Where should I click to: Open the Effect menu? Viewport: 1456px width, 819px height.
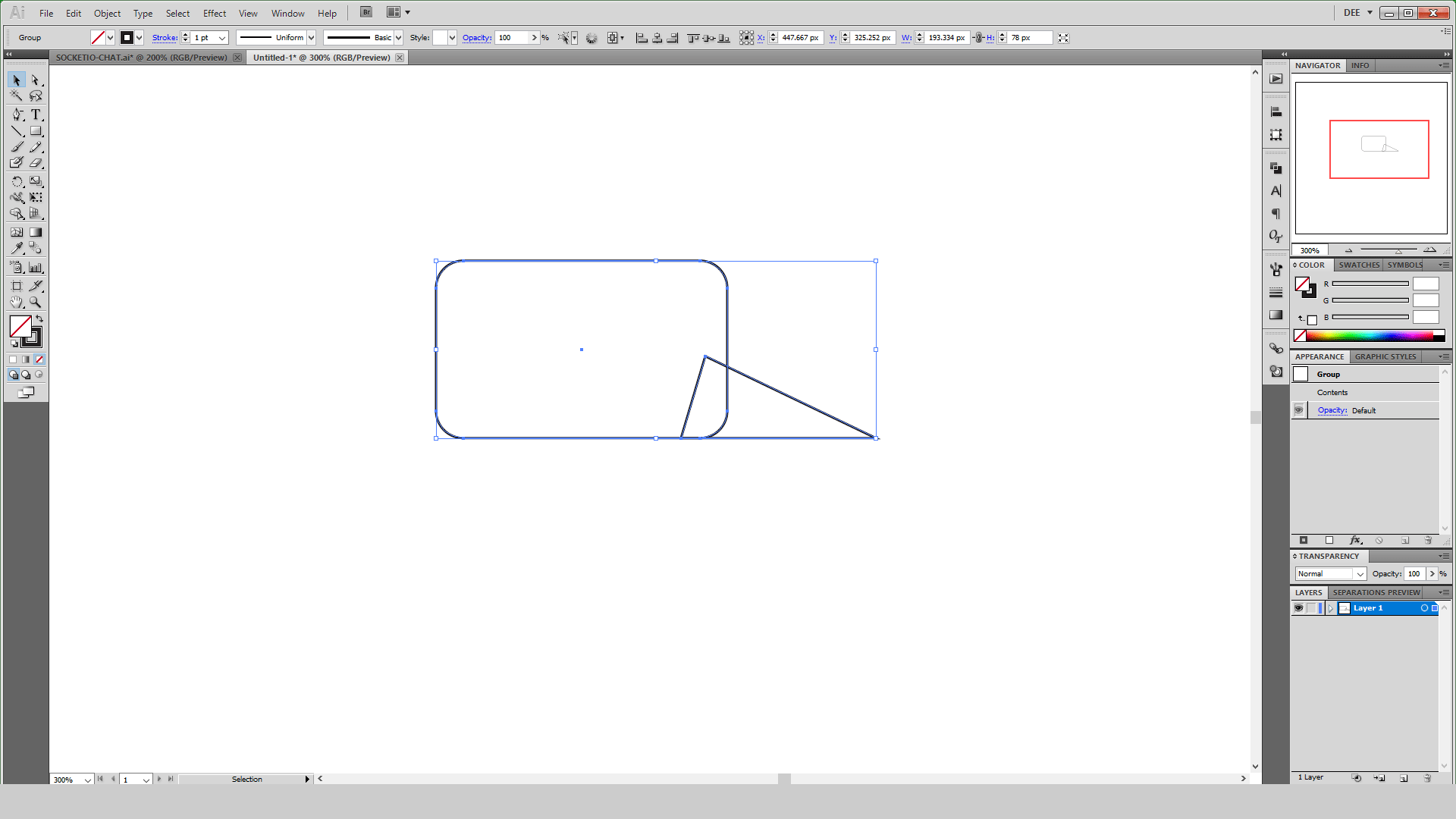(x=215, y=14)
